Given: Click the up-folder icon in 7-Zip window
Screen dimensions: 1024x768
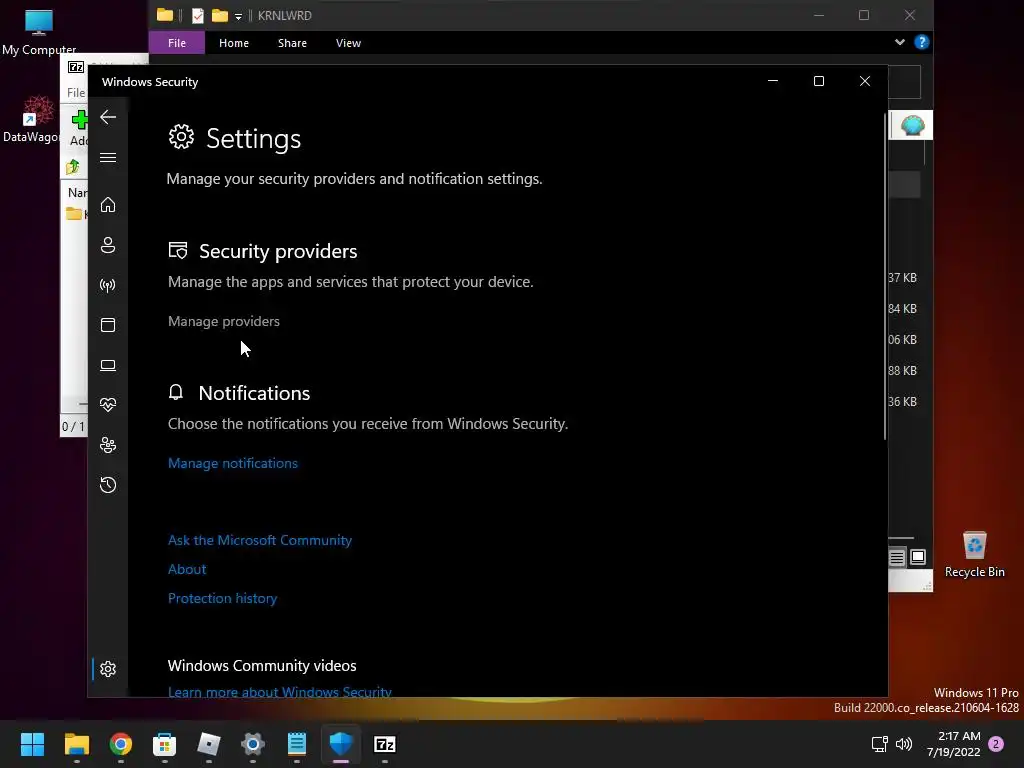Looking at the screenshot, I should (x=72, y=167).
